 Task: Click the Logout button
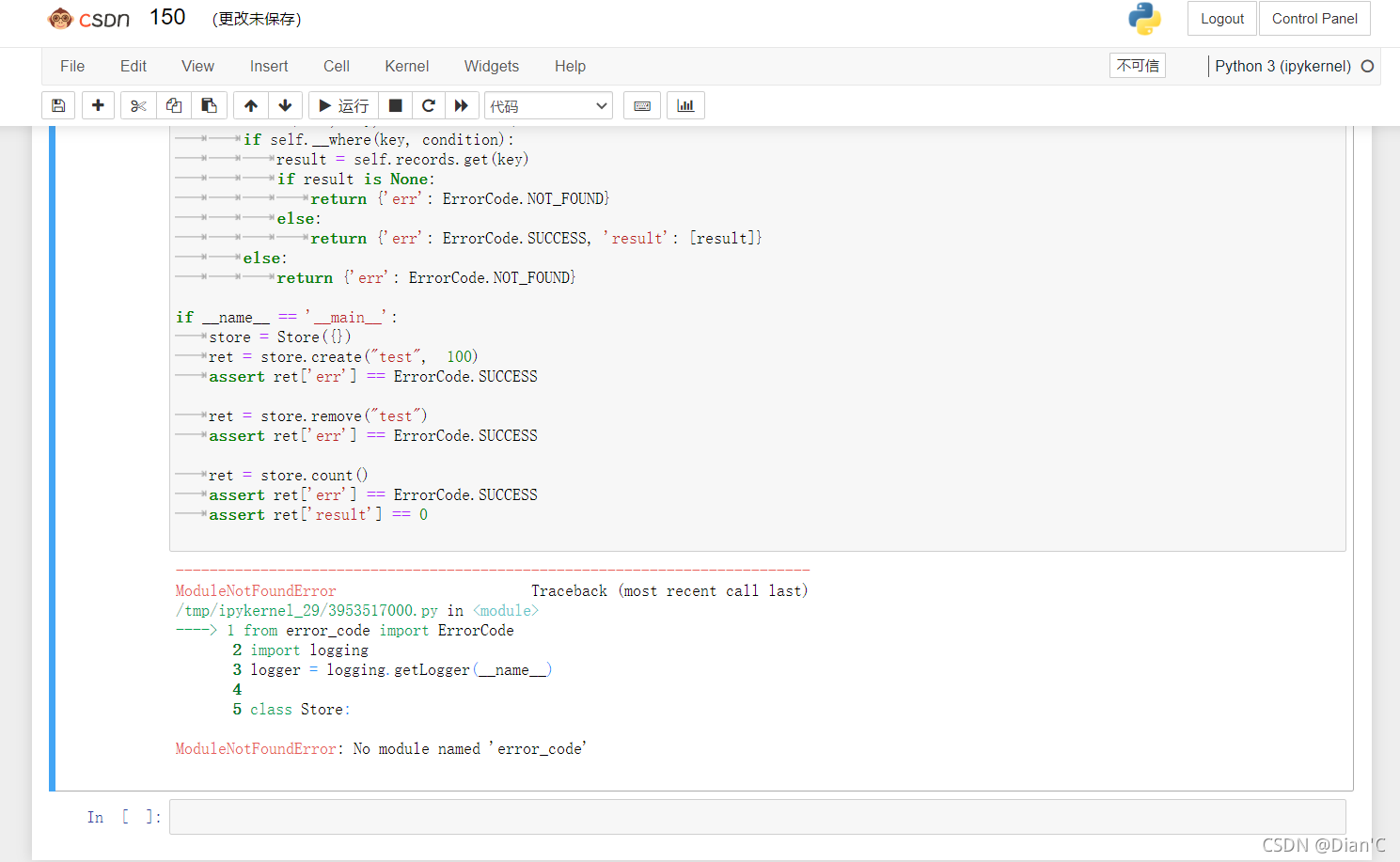click(1222, 19)
